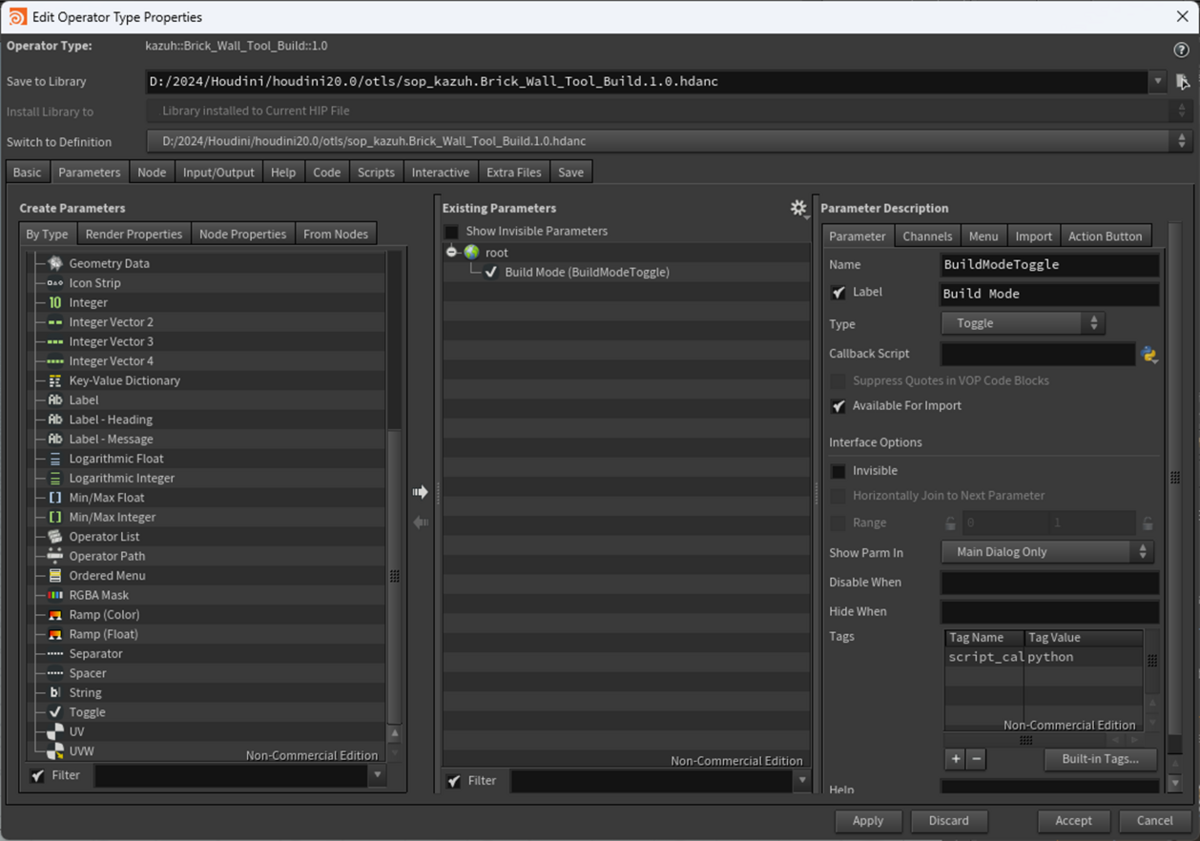Pick the Logarithmic Float parameter type
This screenshot has width=1200, height=841.
pos(116,459)
